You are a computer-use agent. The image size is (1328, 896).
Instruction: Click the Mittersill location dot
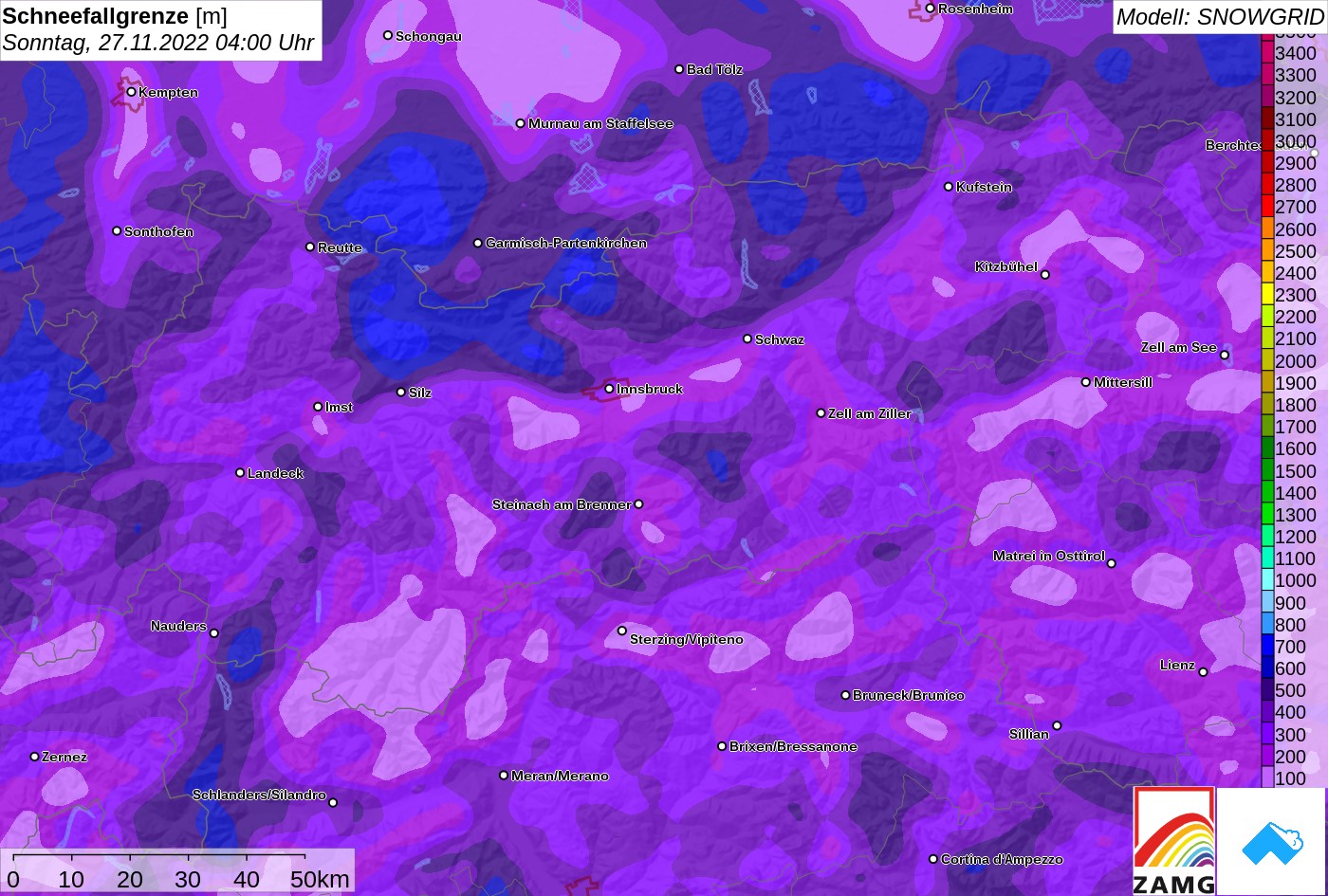click(1086, 382)
